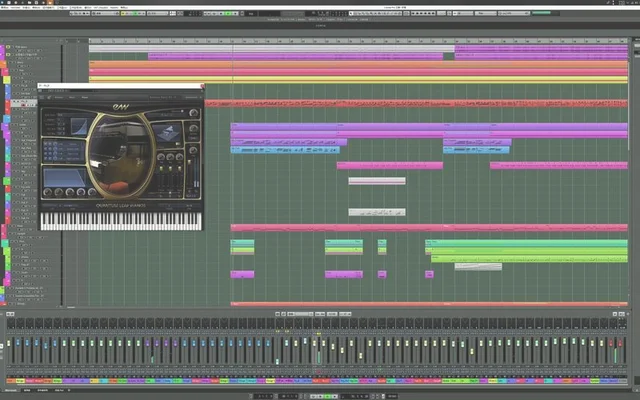Adjust the last knob below the envelope display
The image size is (640, 400).
[x=92, y=192]
